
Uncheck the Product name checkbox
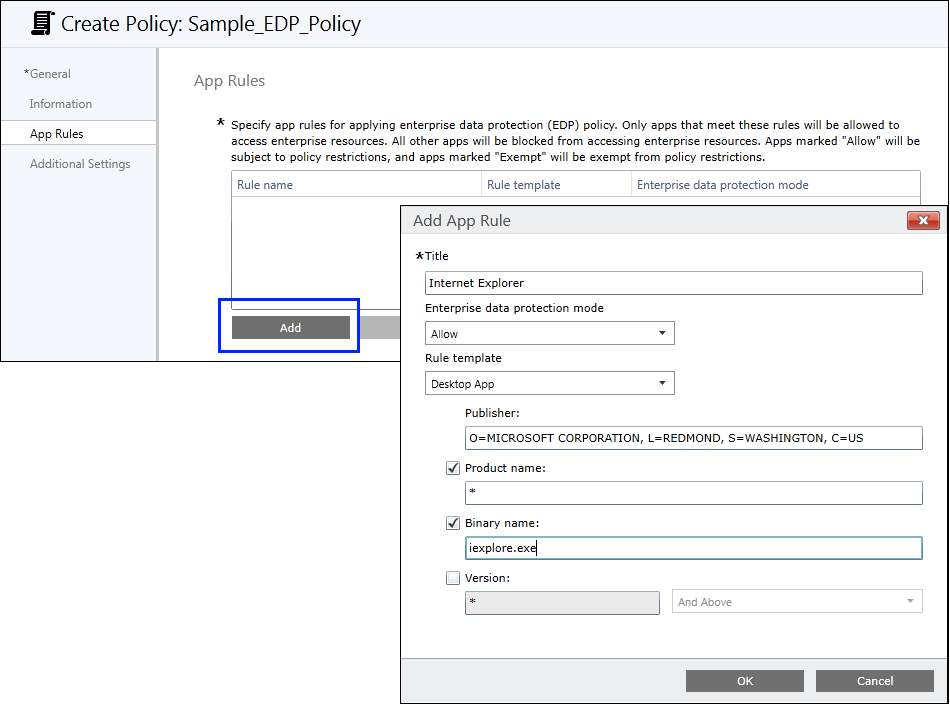[x=453, y=468]
